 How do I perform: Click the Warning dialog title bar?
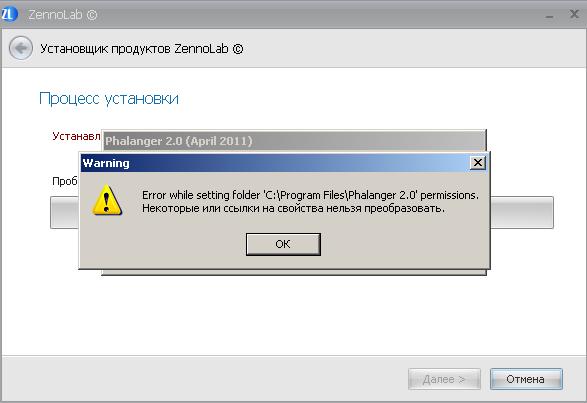coord(275,163)
